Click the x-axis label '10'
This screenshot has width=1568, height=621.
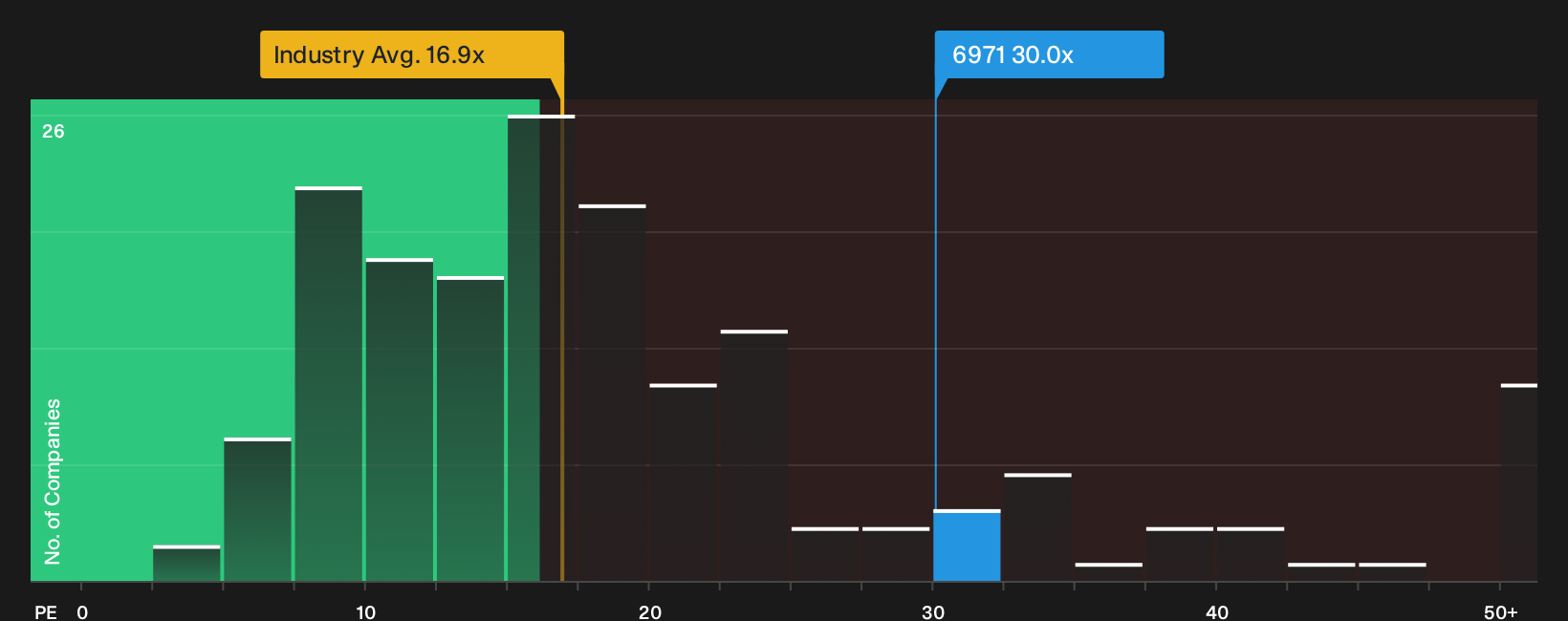pos(365,612)
